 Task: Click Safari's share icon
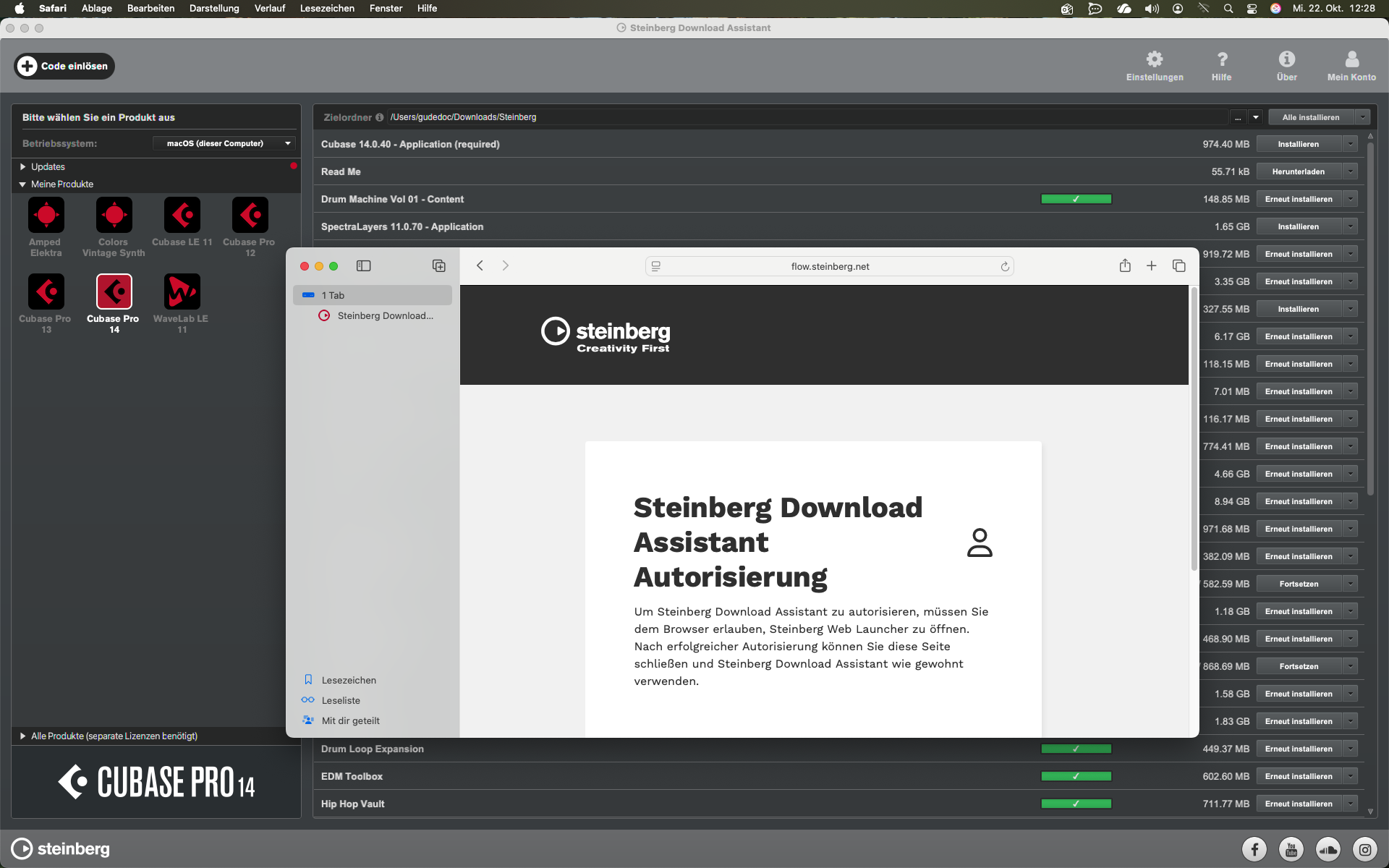tap(1125, 266)
